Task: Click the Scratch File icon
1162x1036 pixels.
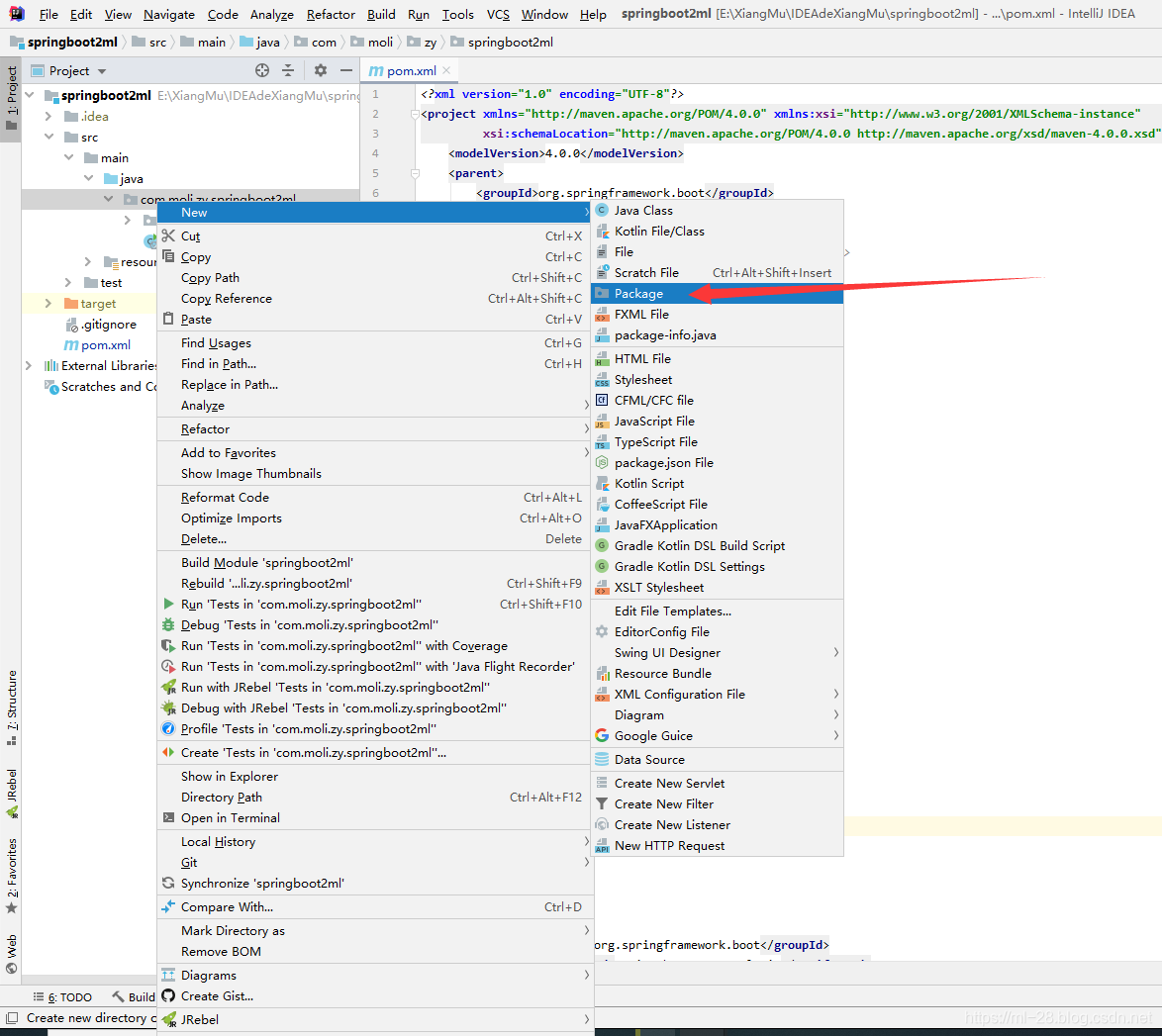Action: point(603,273)
